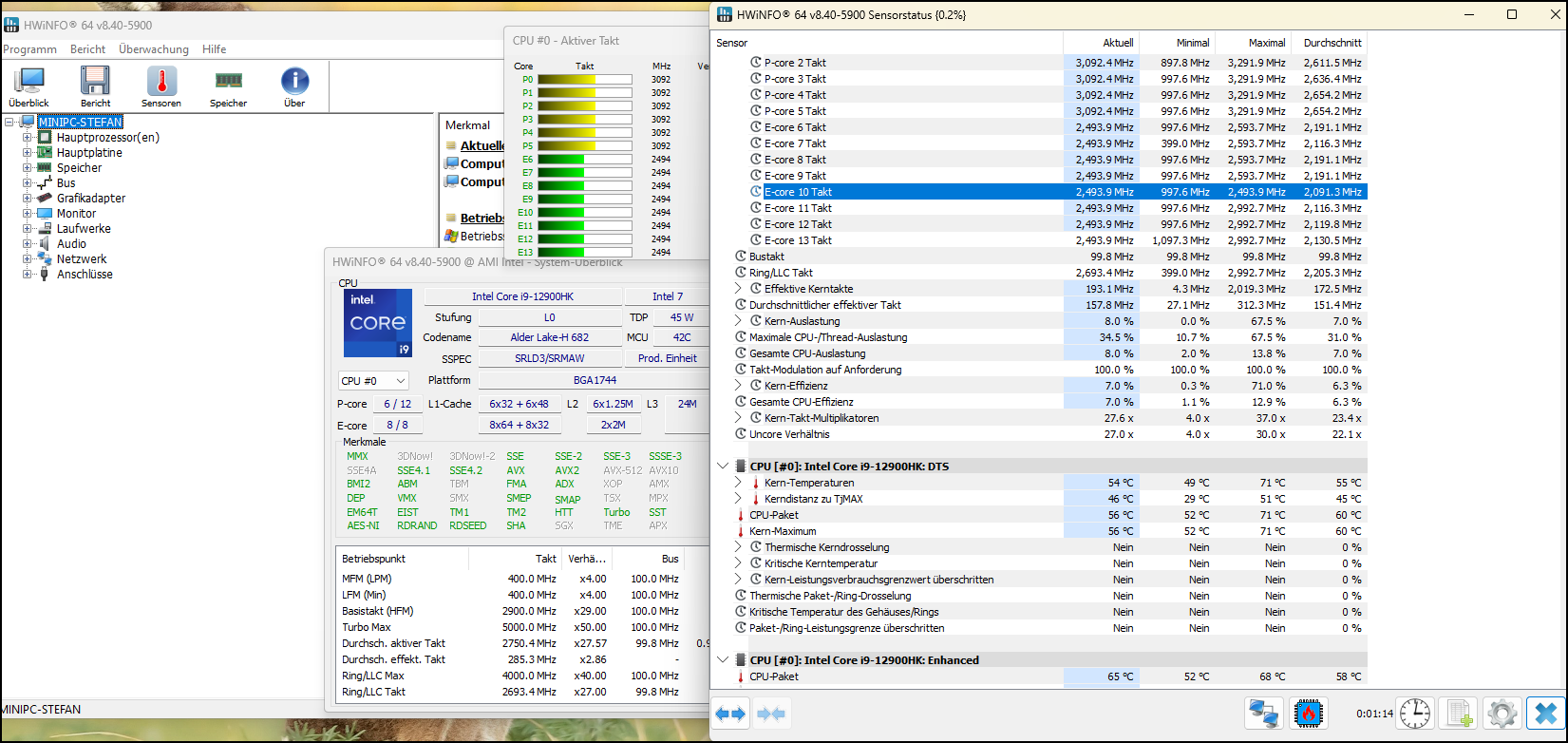Click the BGA1744 platform field
This screenshot has height=743, width=1568.
[595, 380]
